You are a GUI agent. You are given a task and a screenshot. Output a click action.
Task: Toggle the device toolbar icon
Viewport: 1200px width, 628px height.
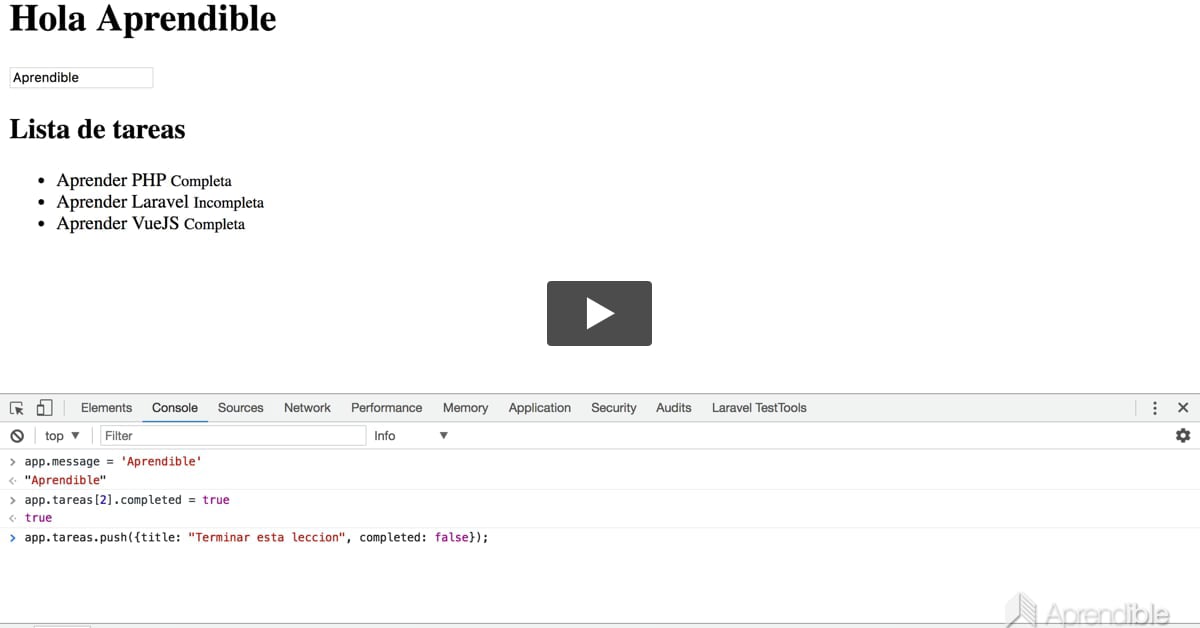(44, 408)
